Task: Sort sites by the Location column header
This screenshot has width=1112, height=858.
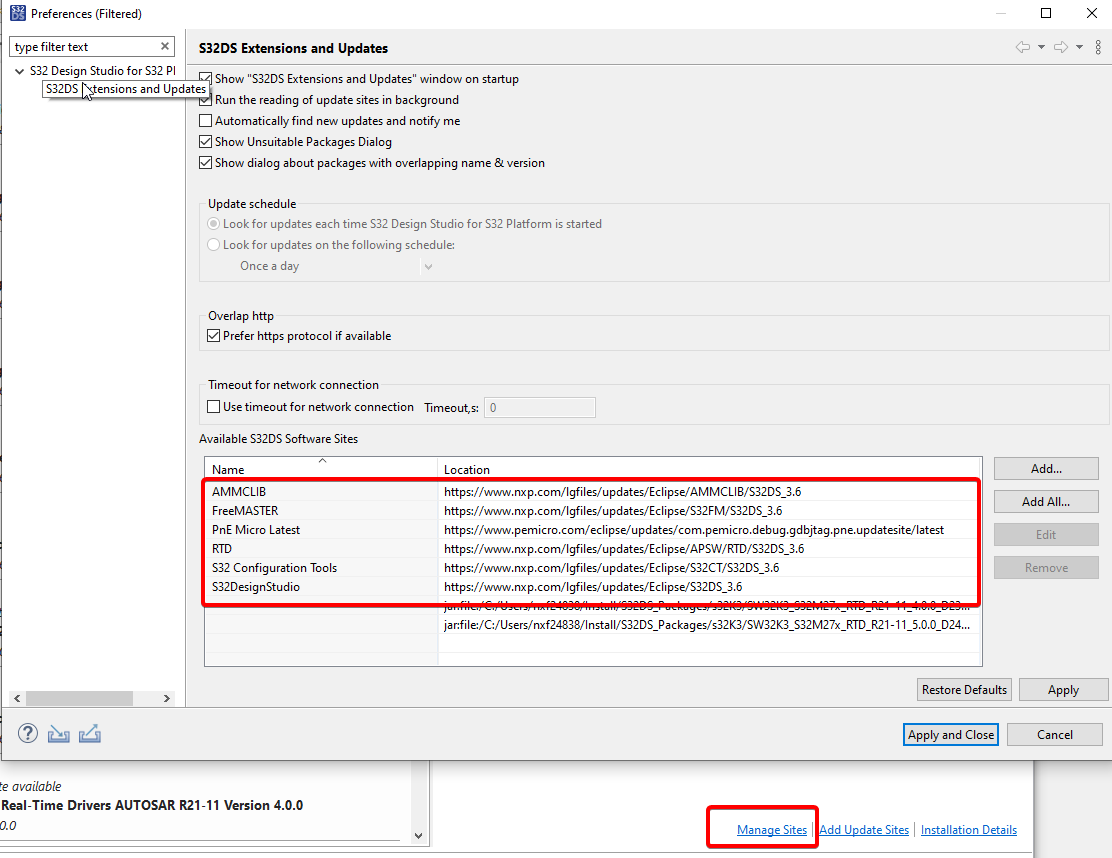Action: pyautogui.click(x=709, y=469)
